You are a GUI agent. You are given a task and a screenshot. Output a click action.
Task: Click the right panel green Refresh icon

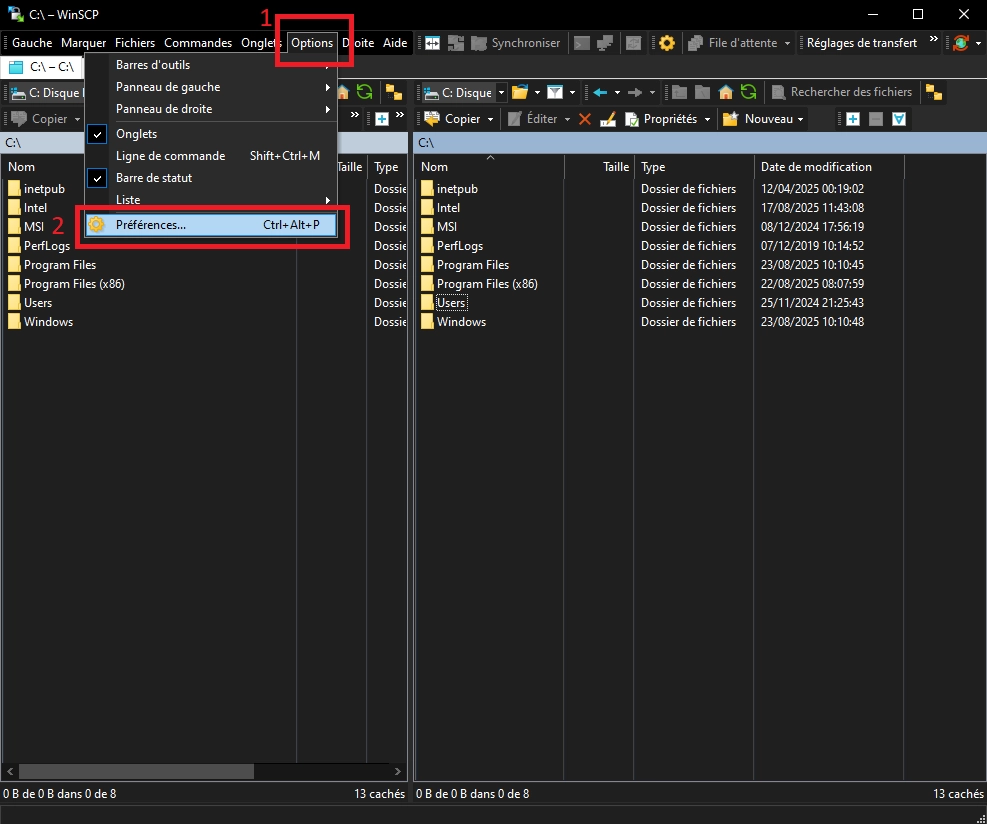coord(748,93)
